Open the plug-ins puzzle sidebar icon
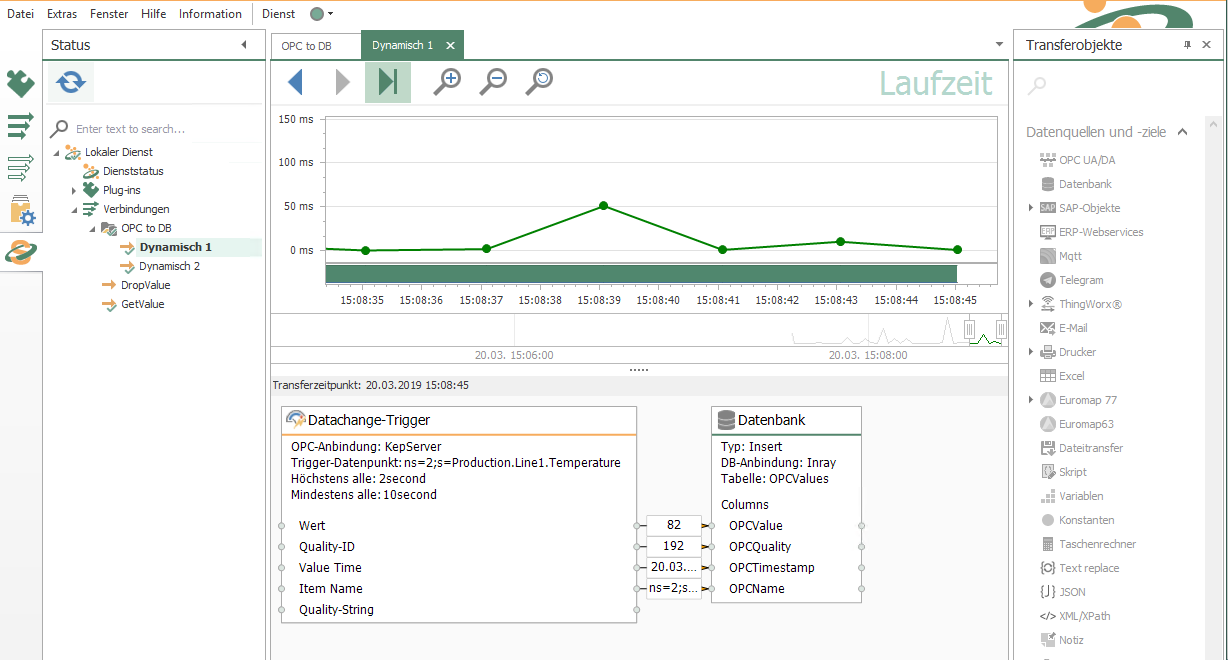 [21, 84]
